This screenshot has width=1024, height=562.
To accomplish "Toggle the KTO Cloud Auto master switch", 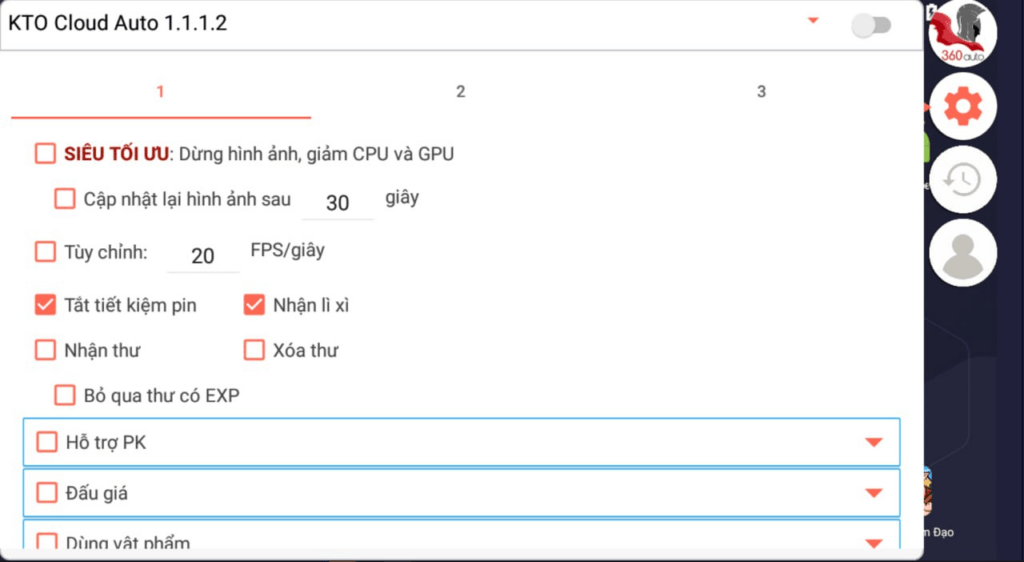I will pyautogui.click(x=871, y=25).
